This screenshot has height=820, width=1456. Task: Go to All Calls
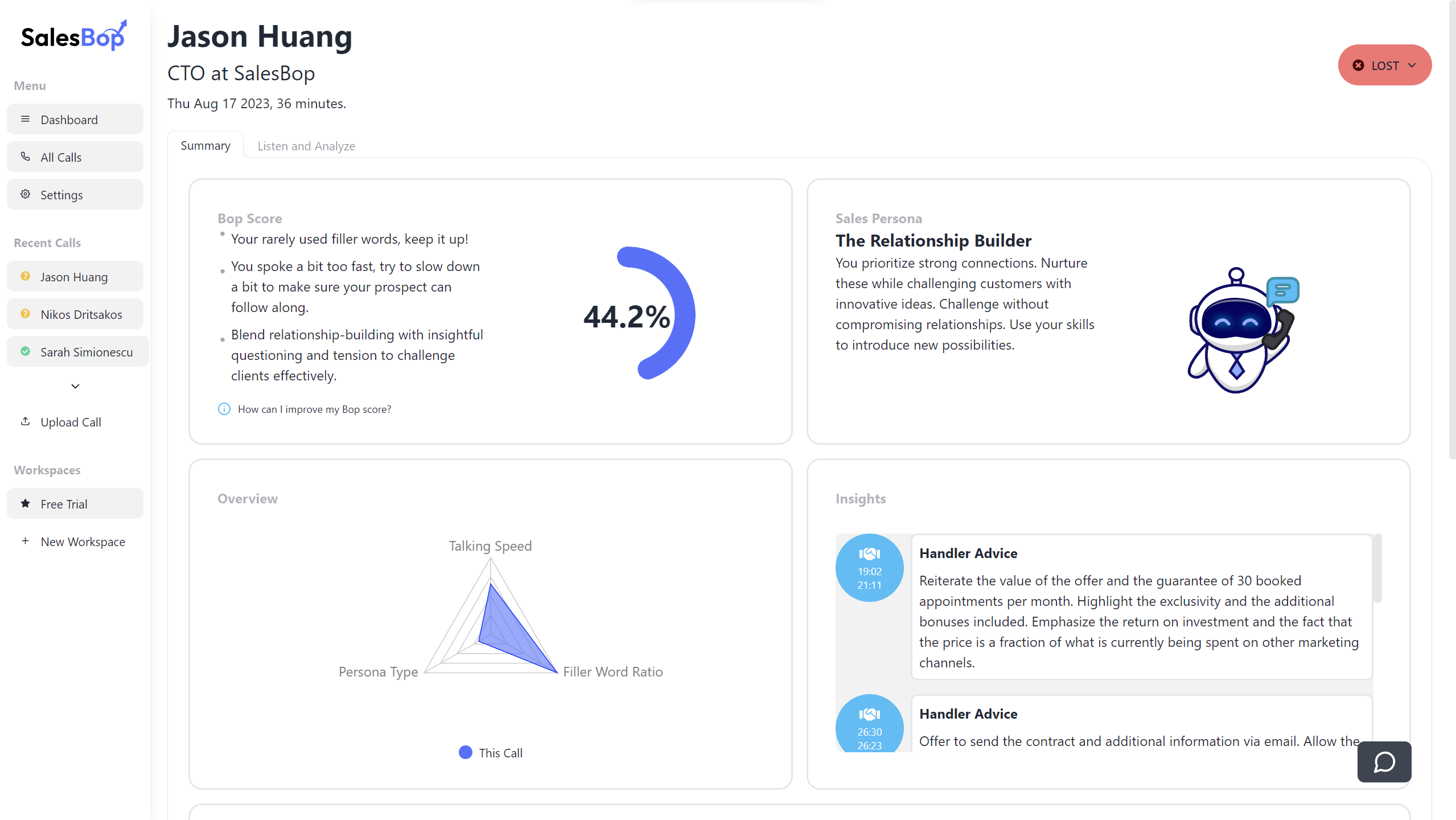tap(75, 157)
